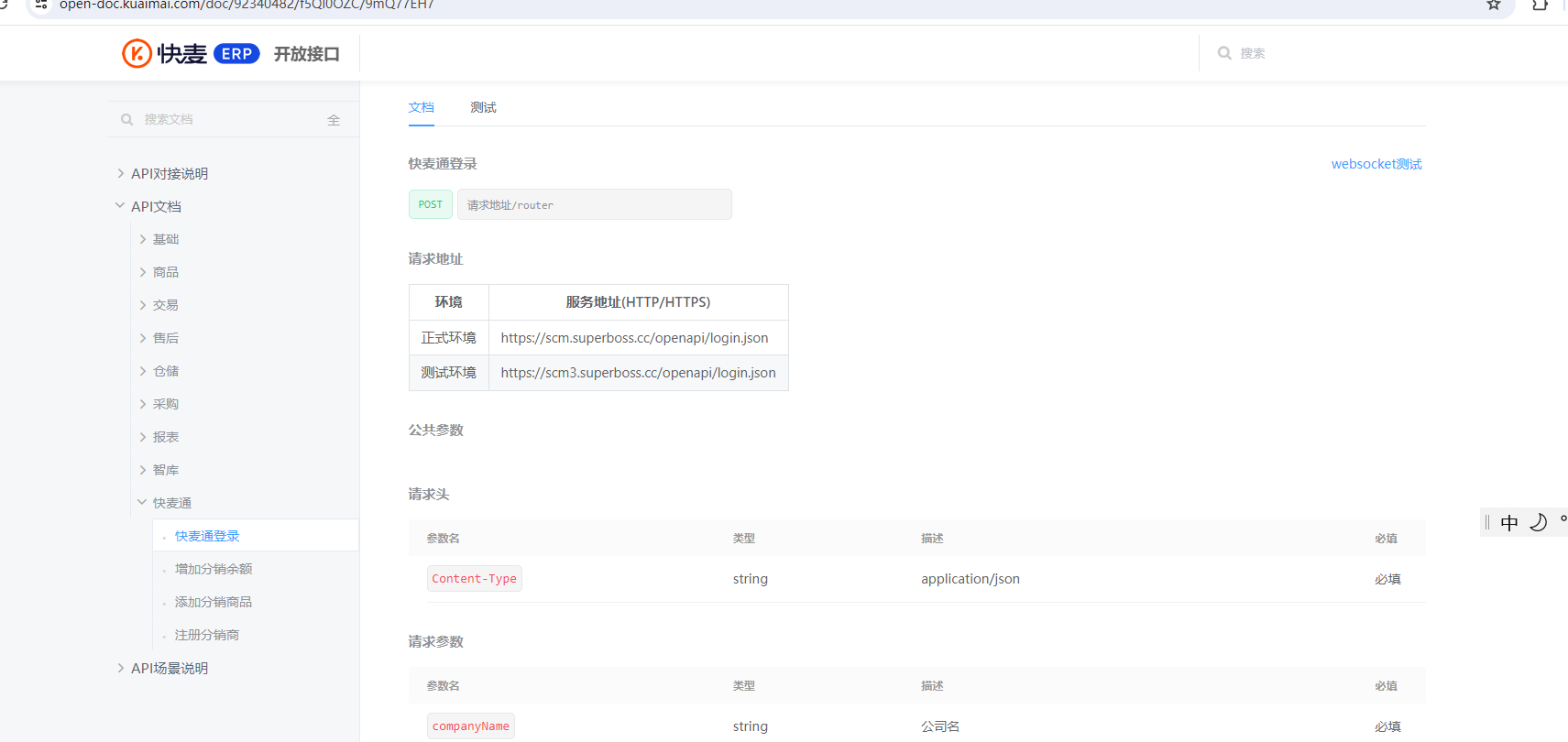The height and width of the screenshot is (742, 1568).
Task: Click the sidebar document search magnifier icon
Action: tap(127, 119)
